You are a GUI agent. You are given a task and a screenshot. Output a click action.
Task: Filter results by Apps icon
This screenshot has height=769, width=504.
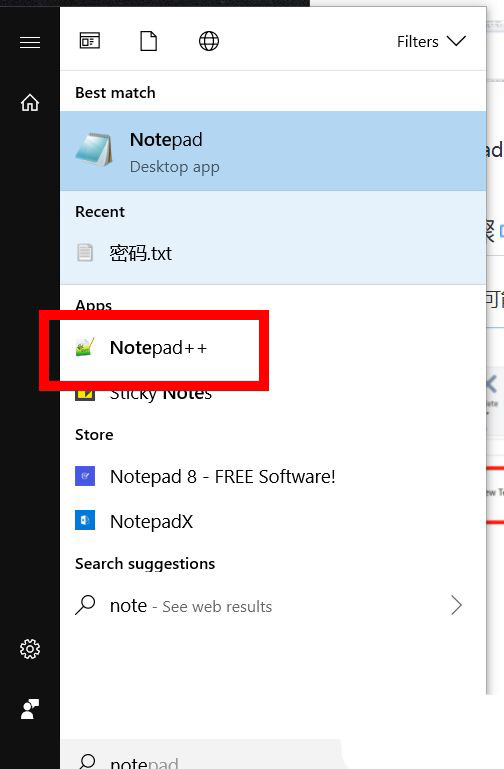pos(90,41)
